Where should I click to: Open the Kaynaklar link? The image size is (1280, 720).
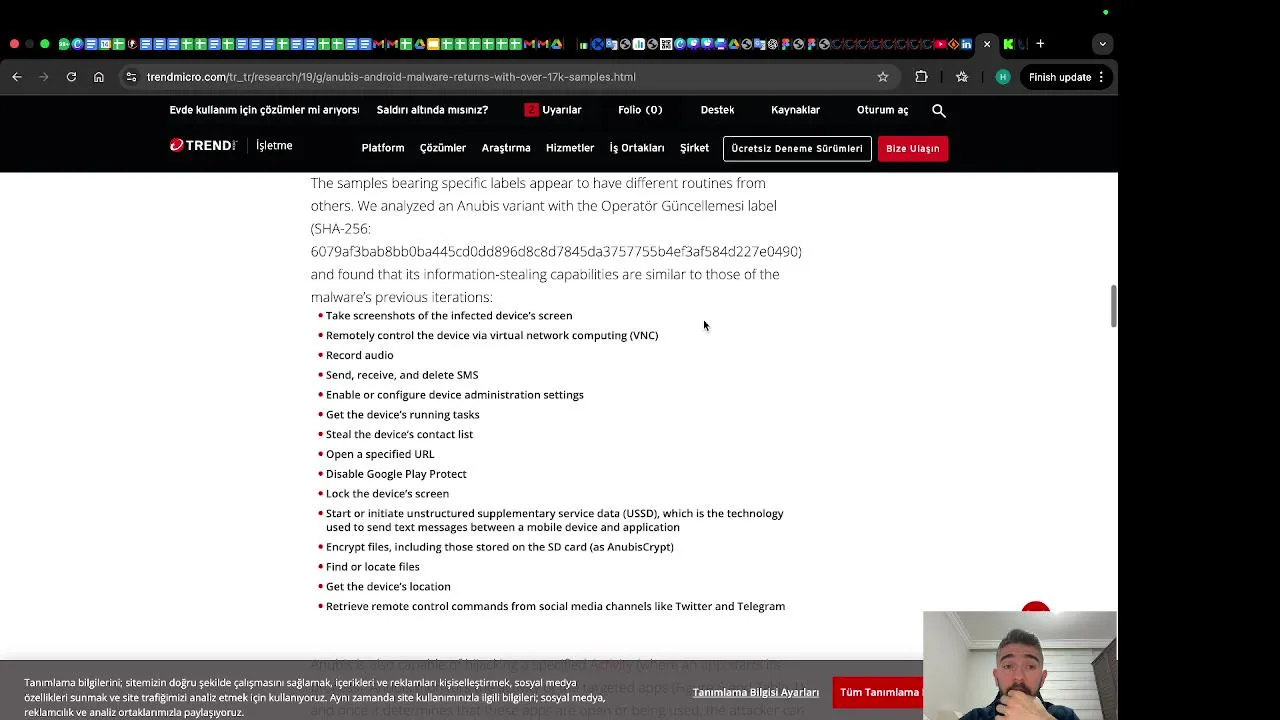coord(795,110)
